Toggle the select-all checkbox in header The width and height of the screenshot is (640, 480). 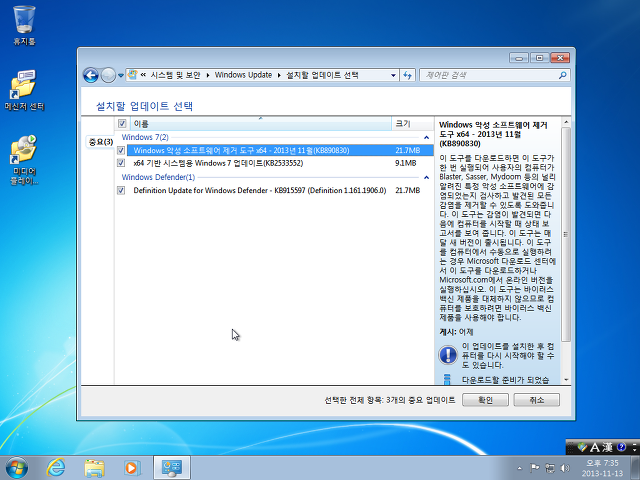pyautogui.click(x=122, y=123)
